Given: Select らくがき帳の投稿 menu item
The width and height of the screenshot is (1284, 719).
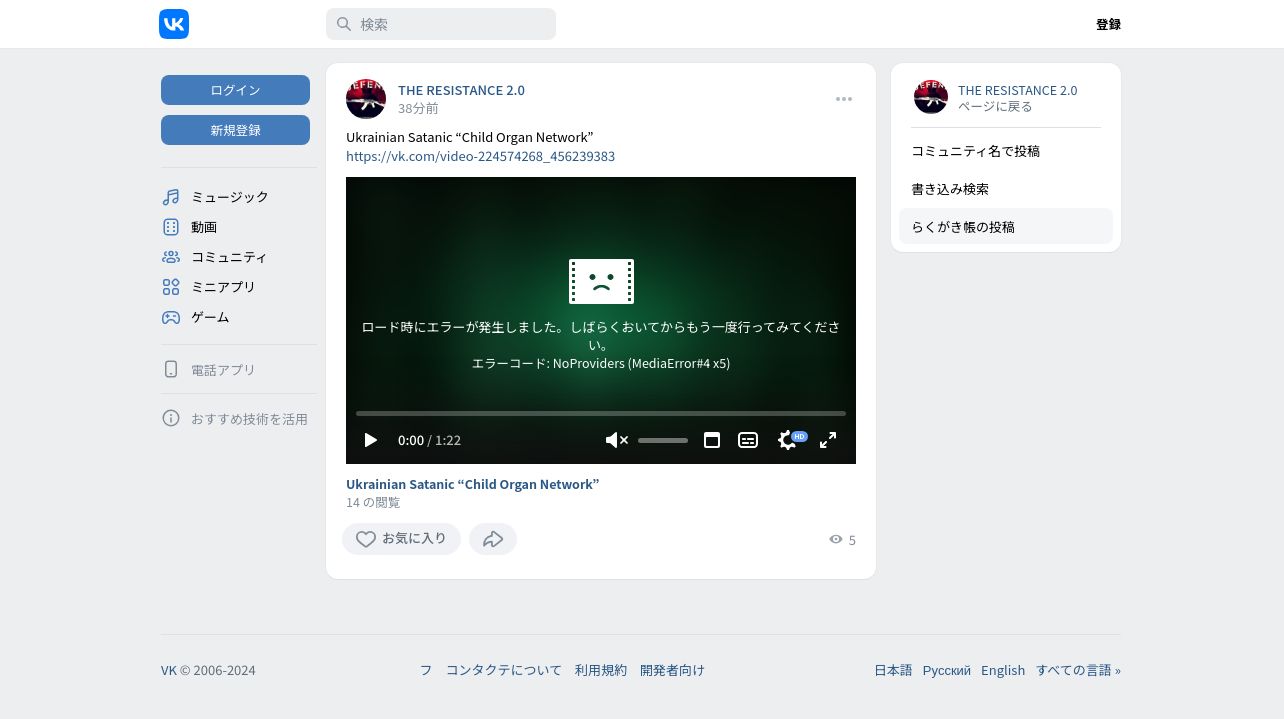Looking at the screenshot, I should [1006, 227].
